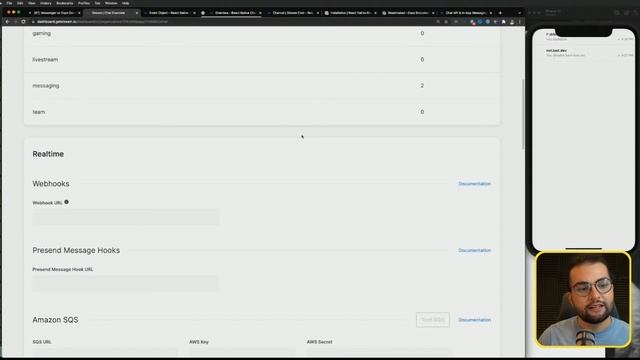Close the Stream Chat Overview tab
The width and height of the screenshot is (640, 360).
click(x=137, y=13)
